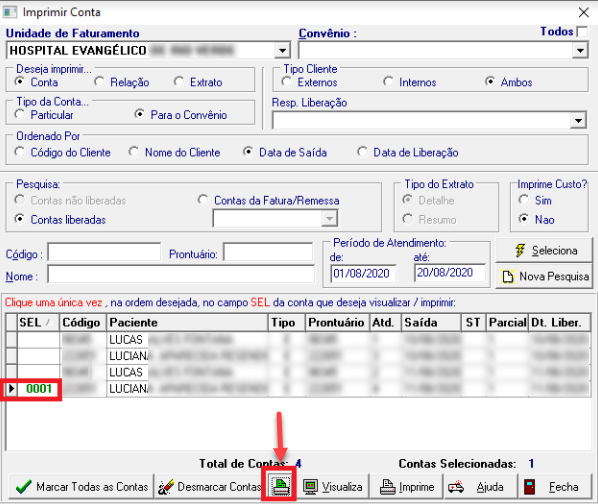
Task: Click Seleciona lightning bolt button
Action: pos(544,250)
